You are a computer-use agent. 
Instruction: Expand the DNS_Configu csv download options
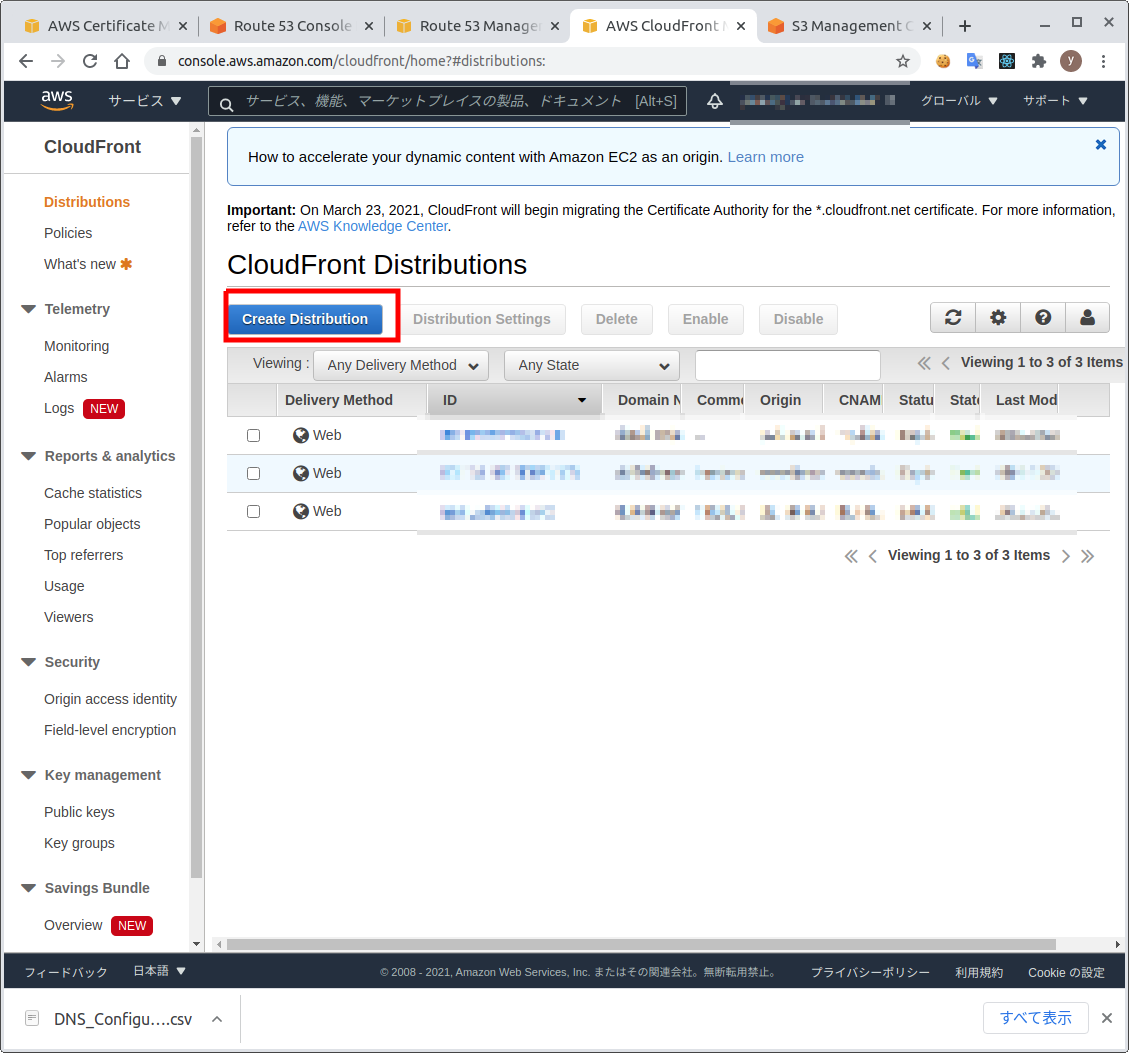click(217, 1019)
